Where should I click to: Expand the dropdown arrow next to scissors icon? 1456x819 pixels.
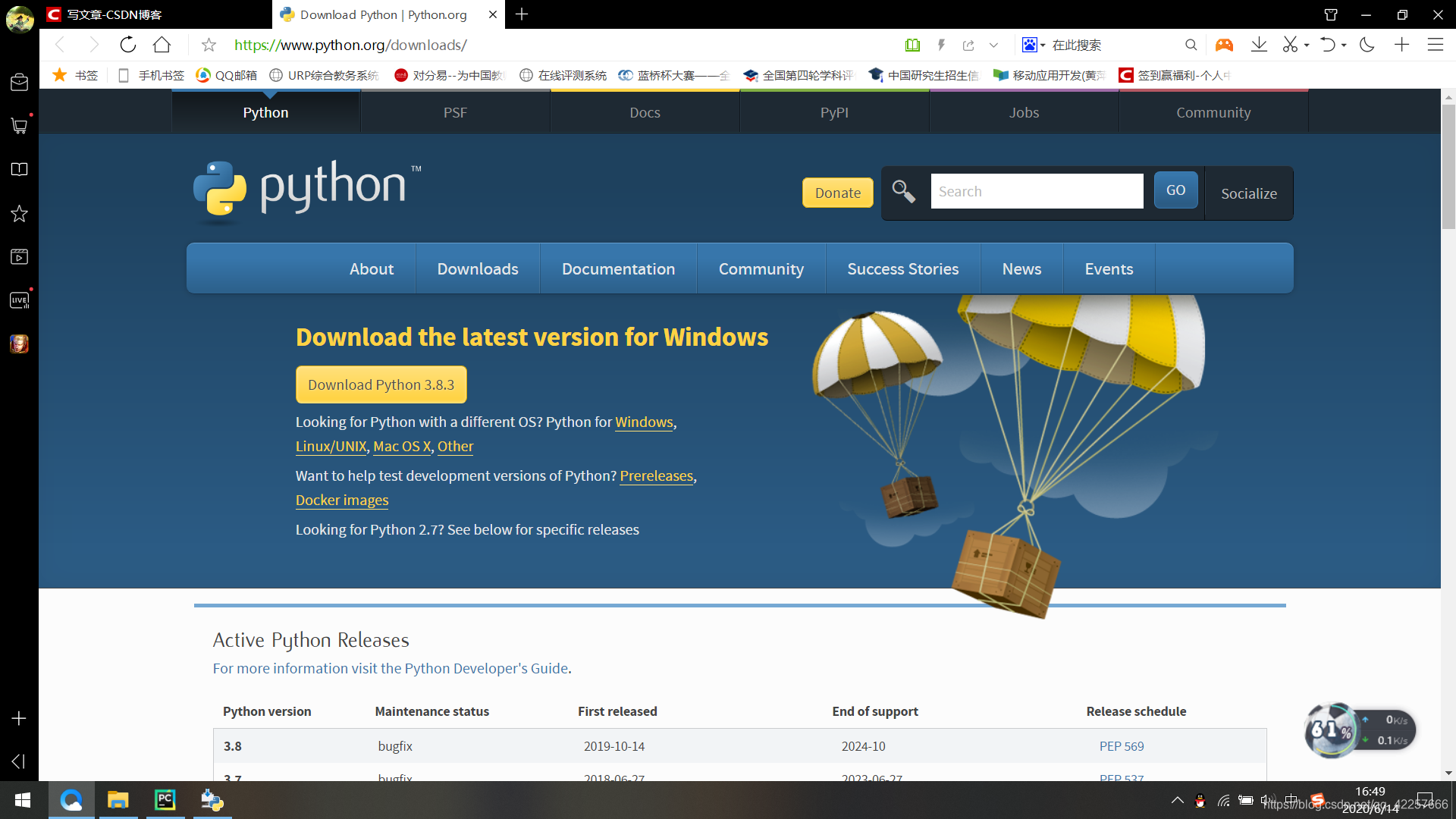tap(1307, 45)
